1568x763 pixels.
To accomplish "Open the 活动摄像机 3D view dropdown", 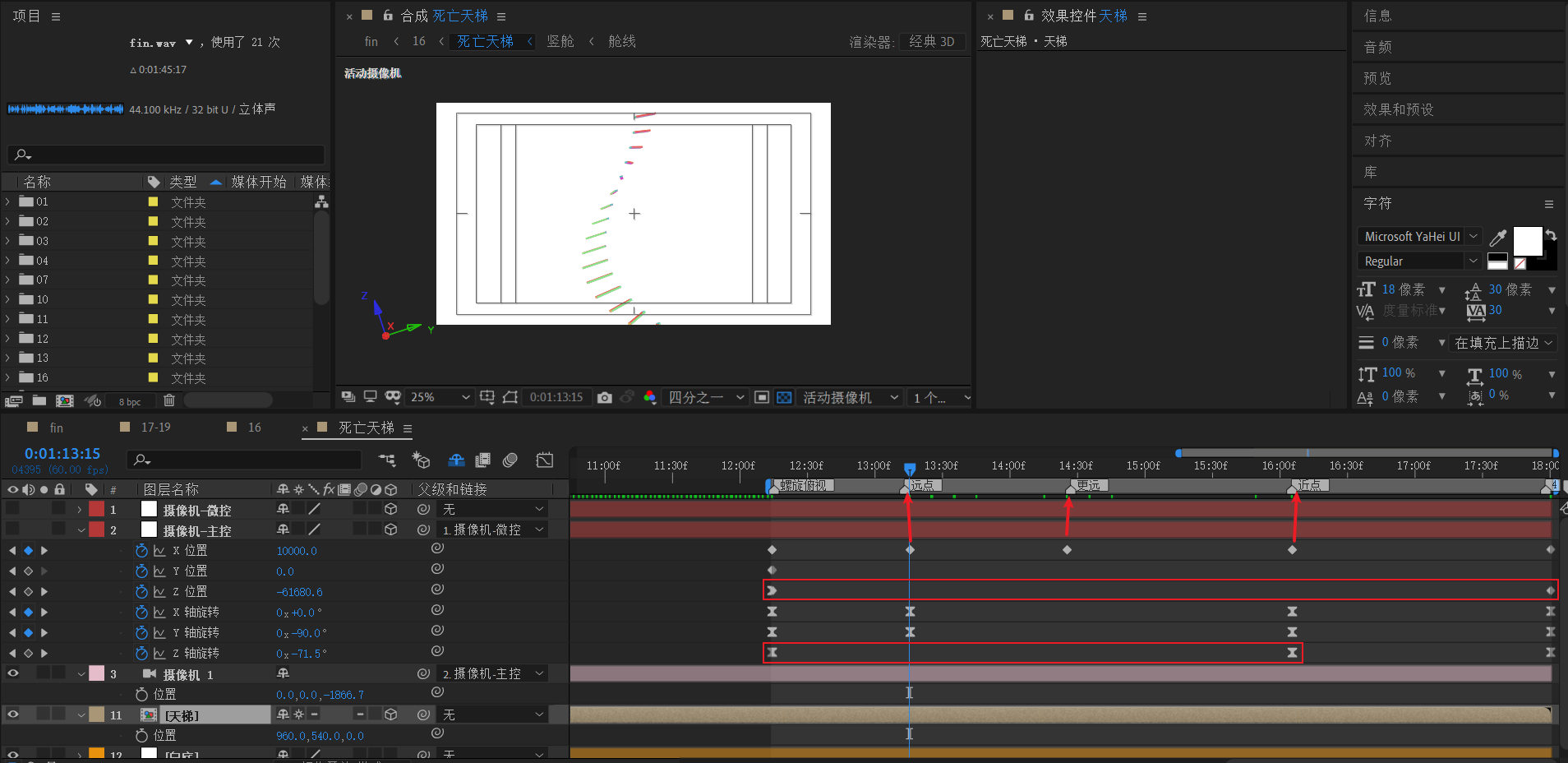I will point(851,397).
